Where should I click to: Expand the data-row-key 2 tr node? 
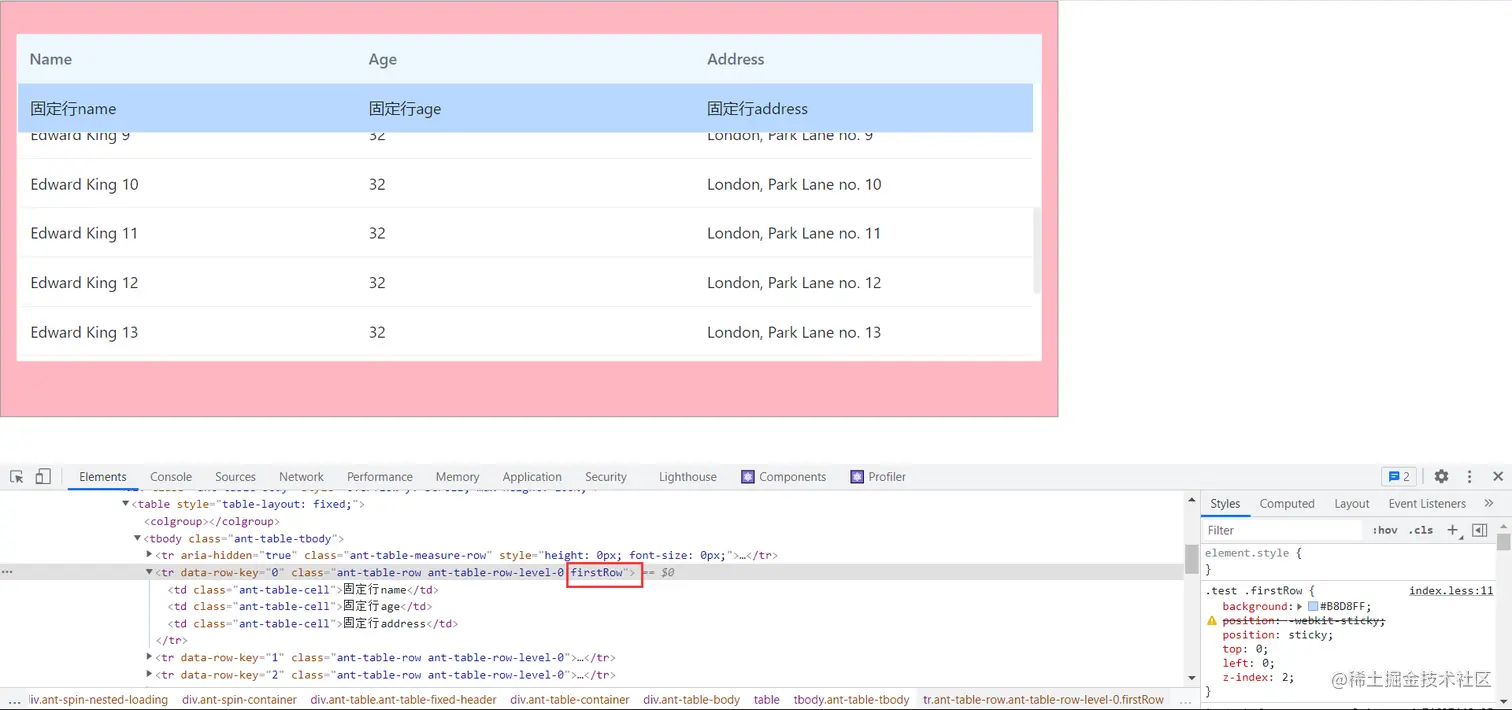point(149,675)
